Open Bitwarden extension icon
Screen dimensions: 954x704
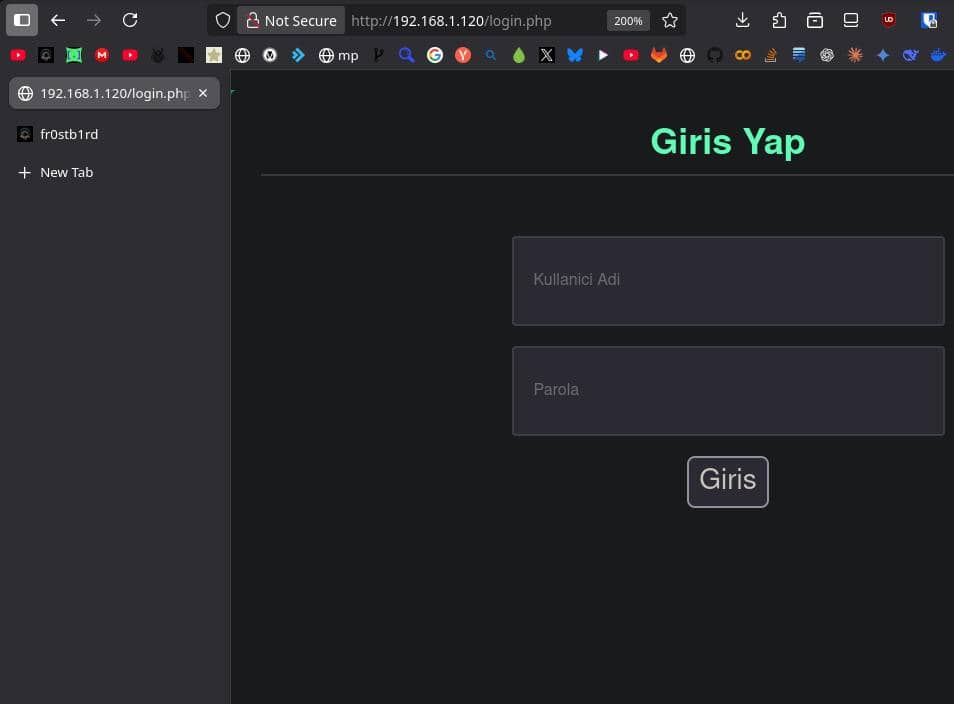pos(929,20)
